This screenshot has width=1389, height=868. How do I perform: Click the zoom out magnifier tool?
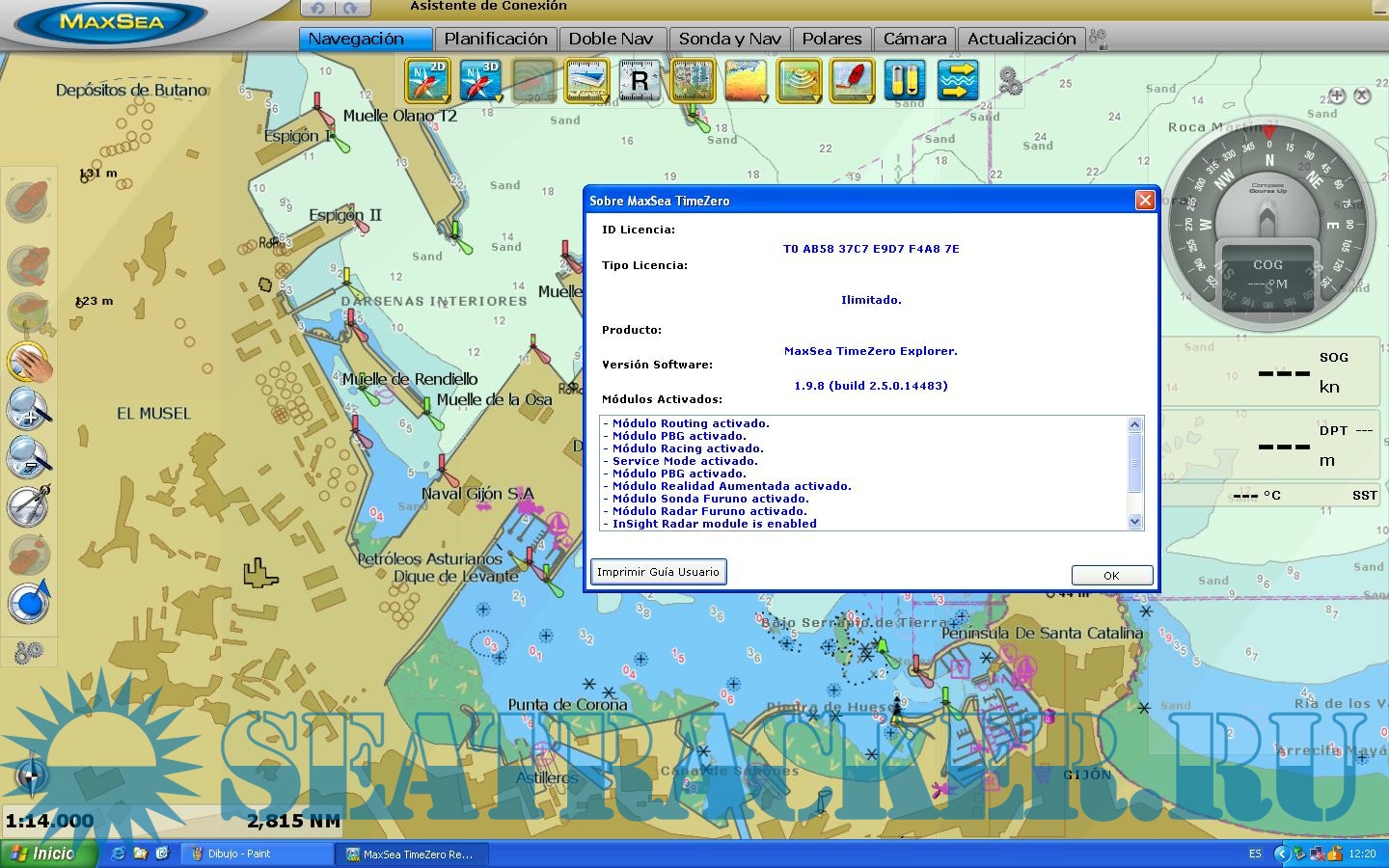(x=29, y=456)
